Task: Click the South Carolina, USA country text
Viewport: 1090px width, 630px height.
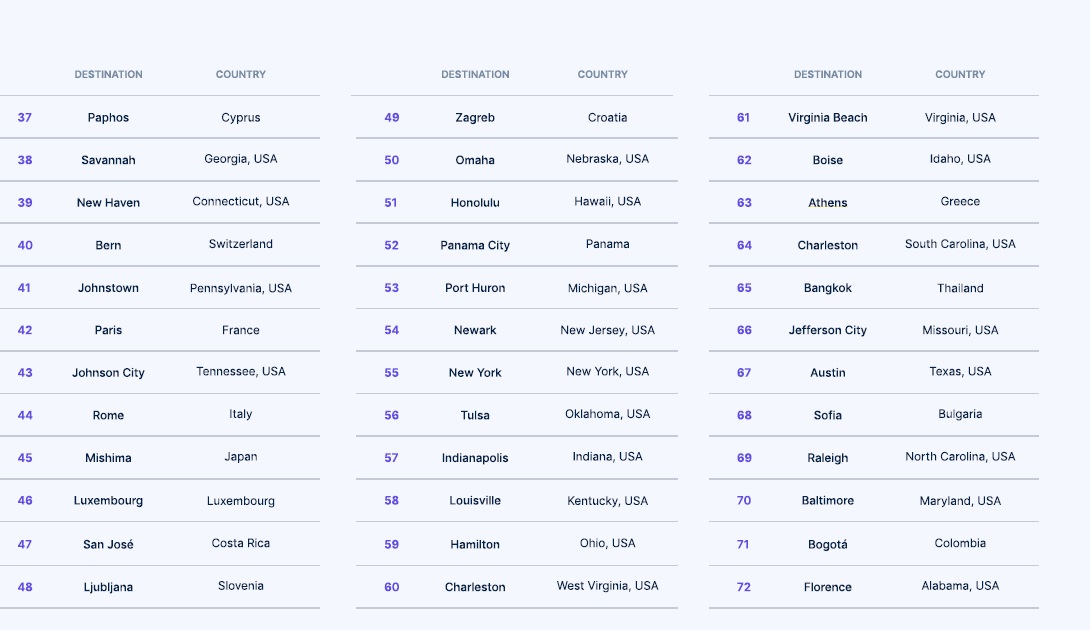Action: tap(960, 244)
